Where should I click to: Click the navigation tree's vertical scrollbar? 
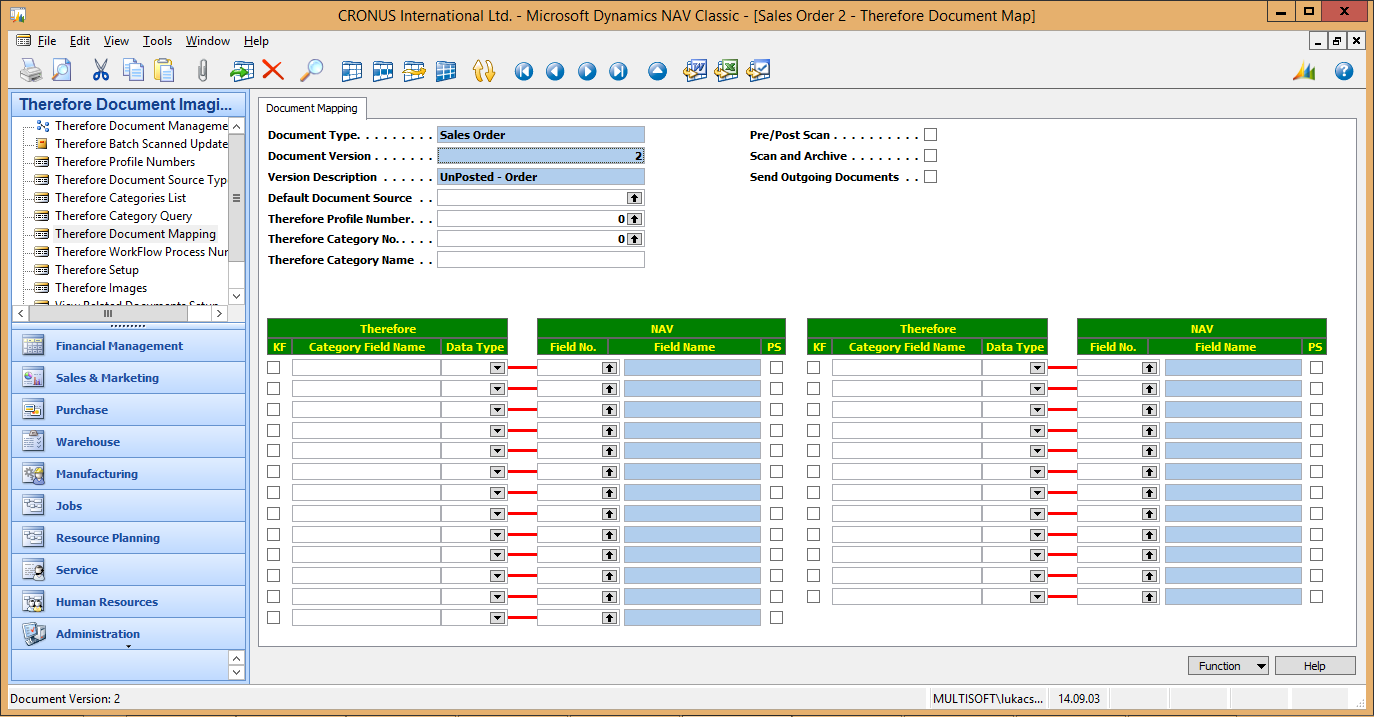236,211
